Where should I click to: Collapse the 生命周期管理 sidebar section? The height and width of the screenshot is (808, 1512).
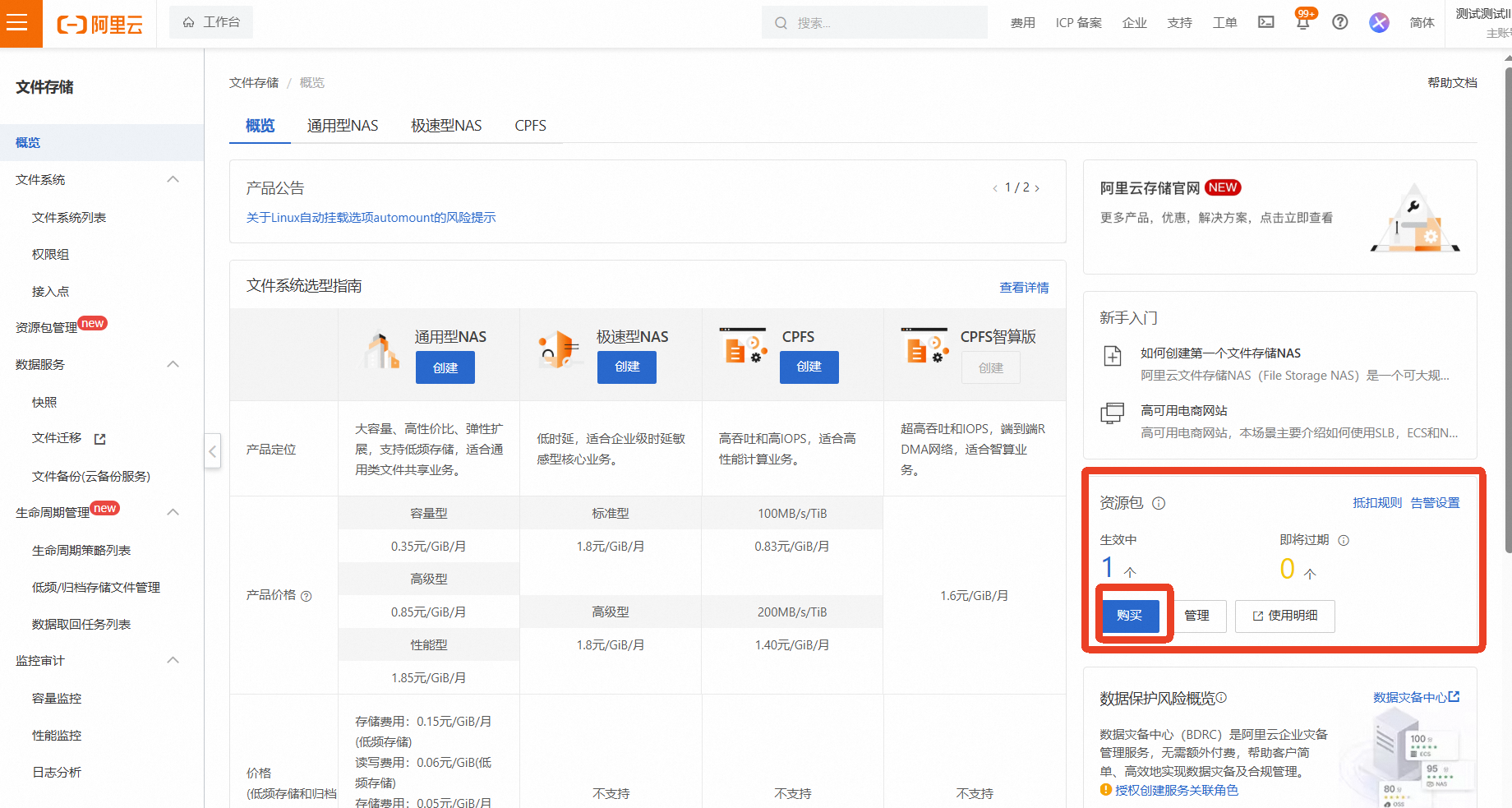[173, 512]
